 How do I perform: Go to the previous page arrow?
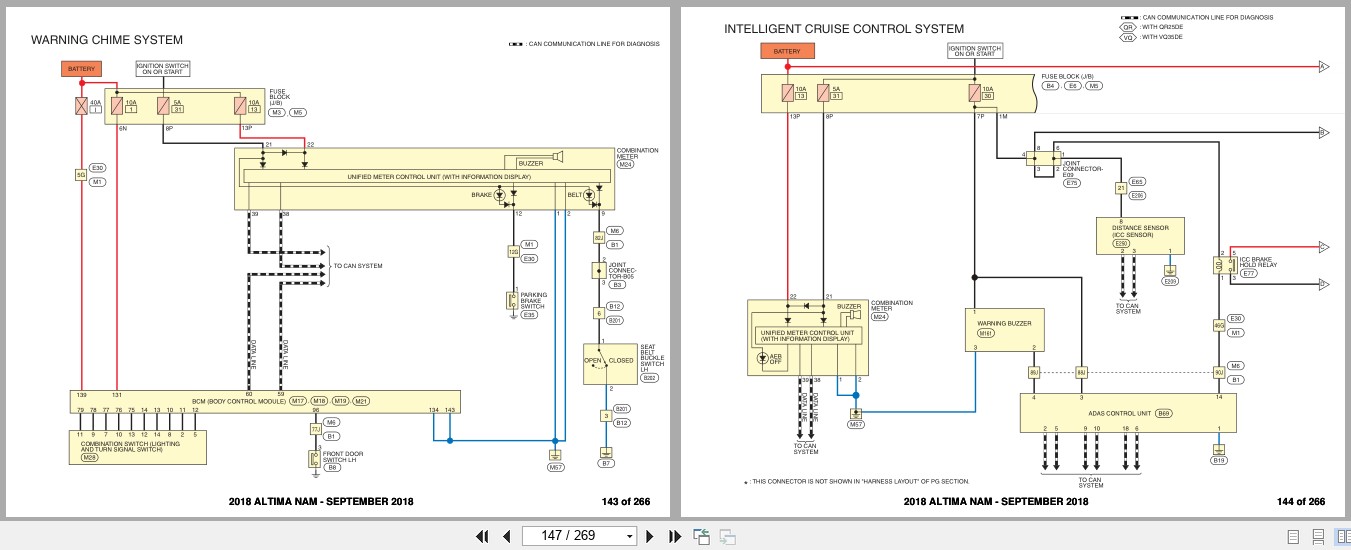pyautogui.click(x=507, y=536)
